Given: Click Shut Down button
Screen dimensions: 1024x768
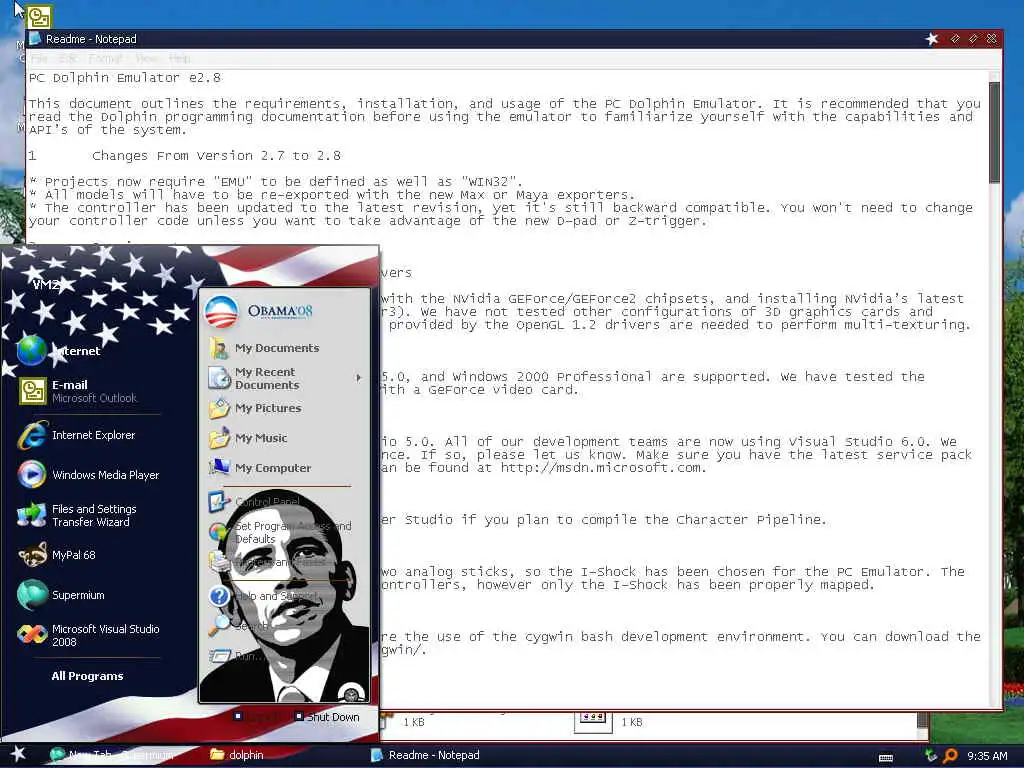Looking at the screenshot, I should [327, 717].
